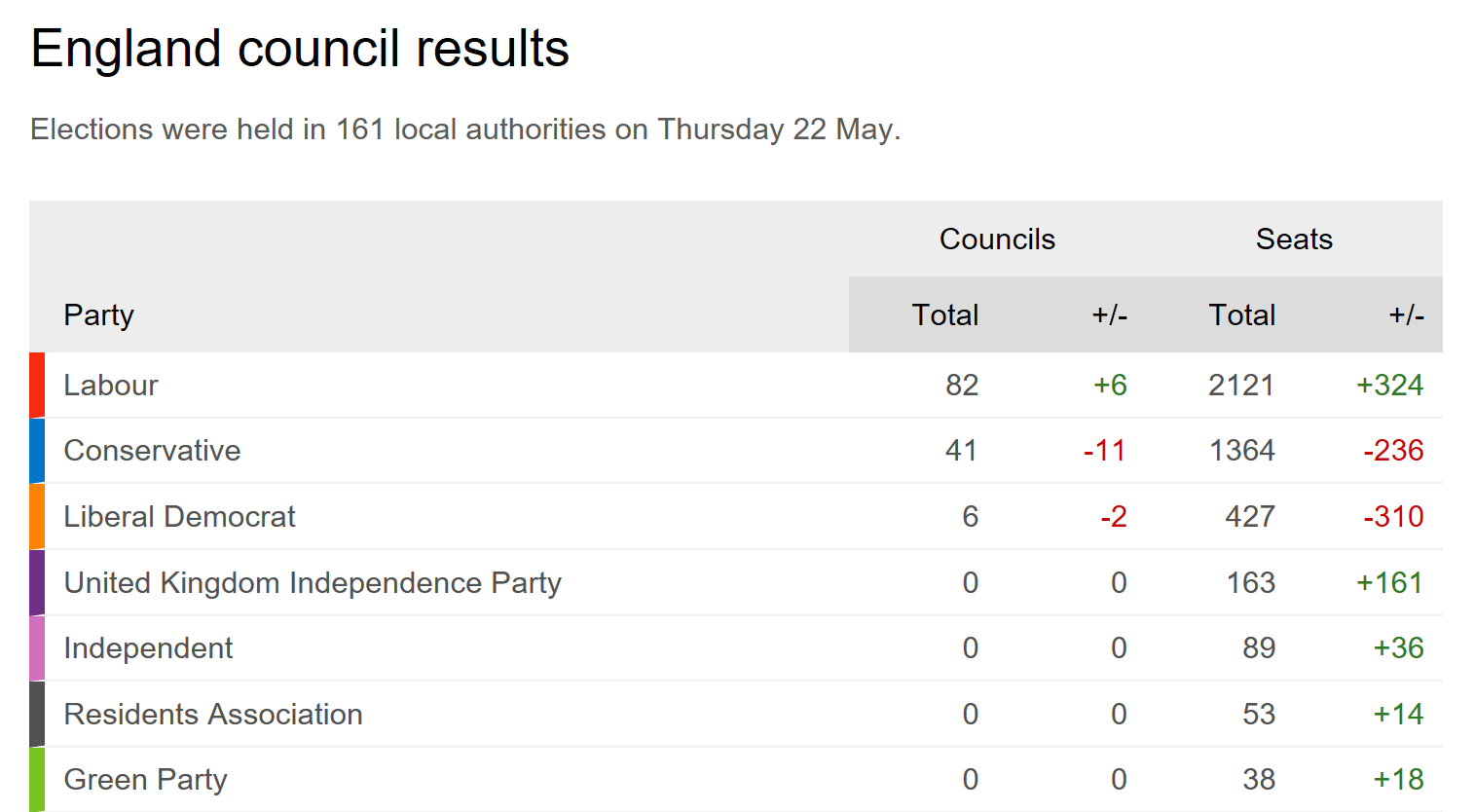Image resolution: width=1474 pixels, height=812 pixels.
Task: Click Green Party's 38 seats total
Action: coord(1258,780)
